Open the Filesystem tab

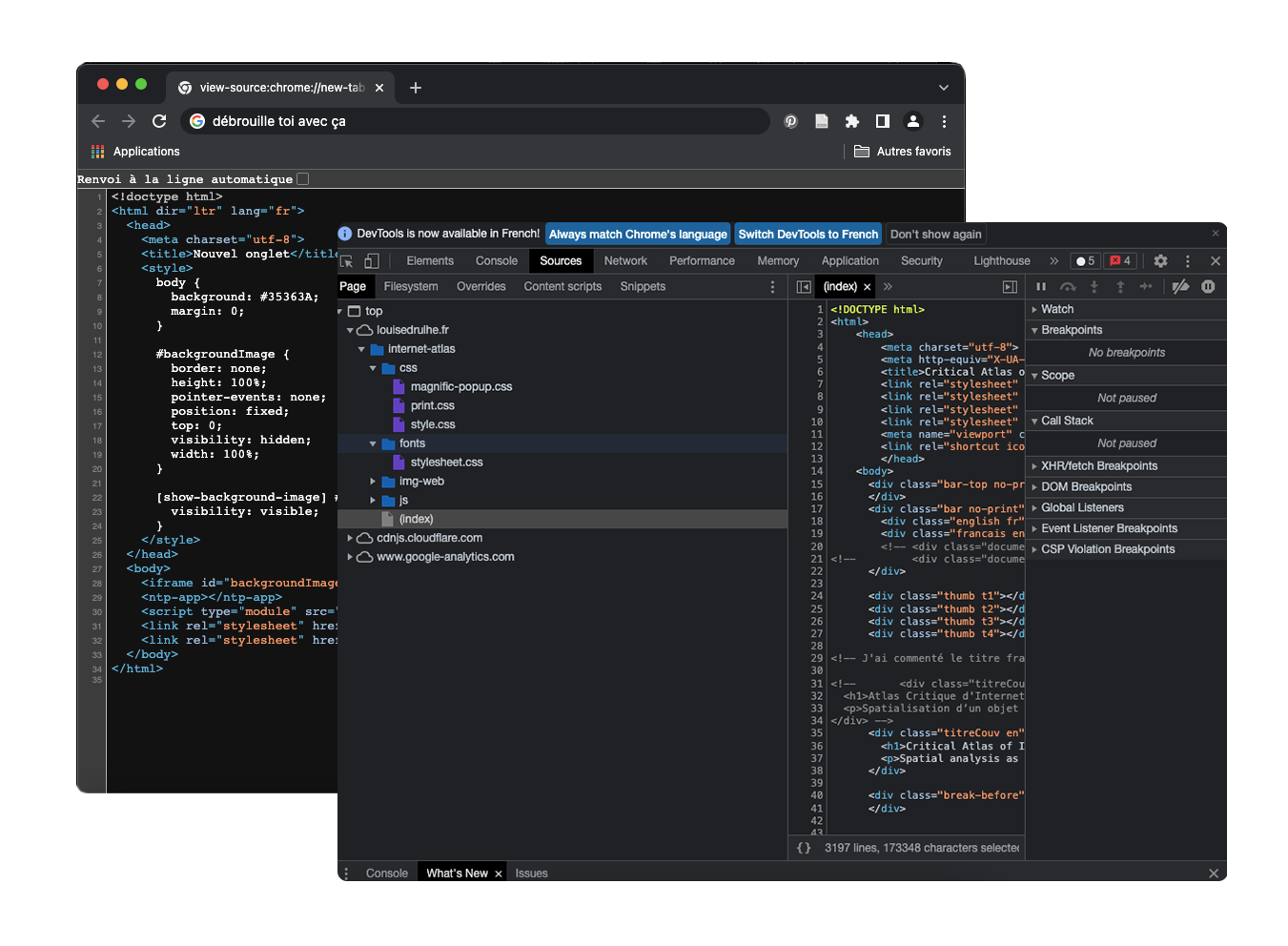click(411, 287)
